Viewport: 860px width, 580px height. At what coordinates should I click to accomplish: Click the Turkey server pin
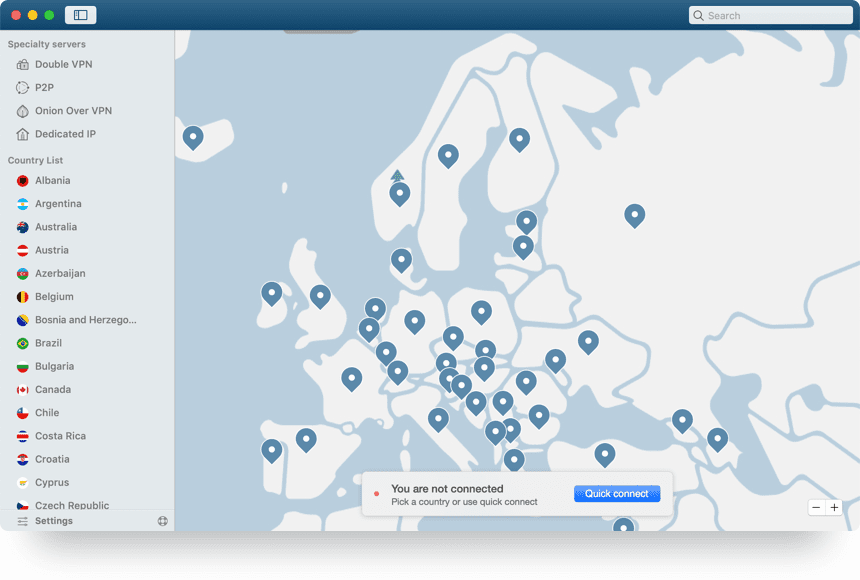click(x=605, y=455)
